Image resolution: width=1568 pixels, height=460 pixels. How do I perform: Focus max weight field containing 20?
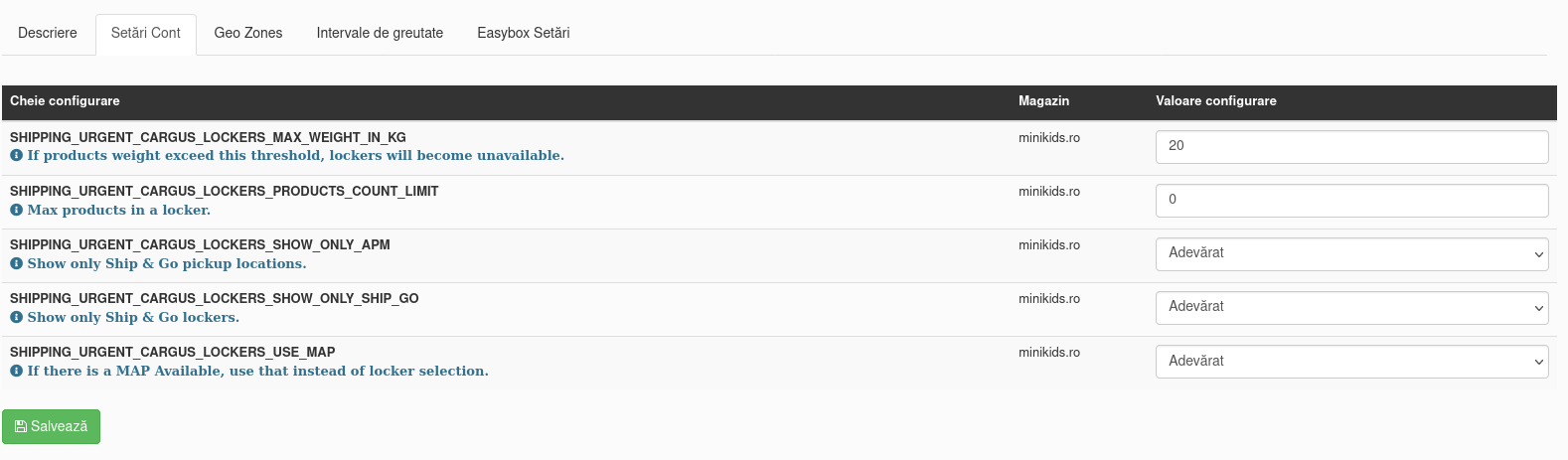pyautogui.click(x=1351, y=146)
